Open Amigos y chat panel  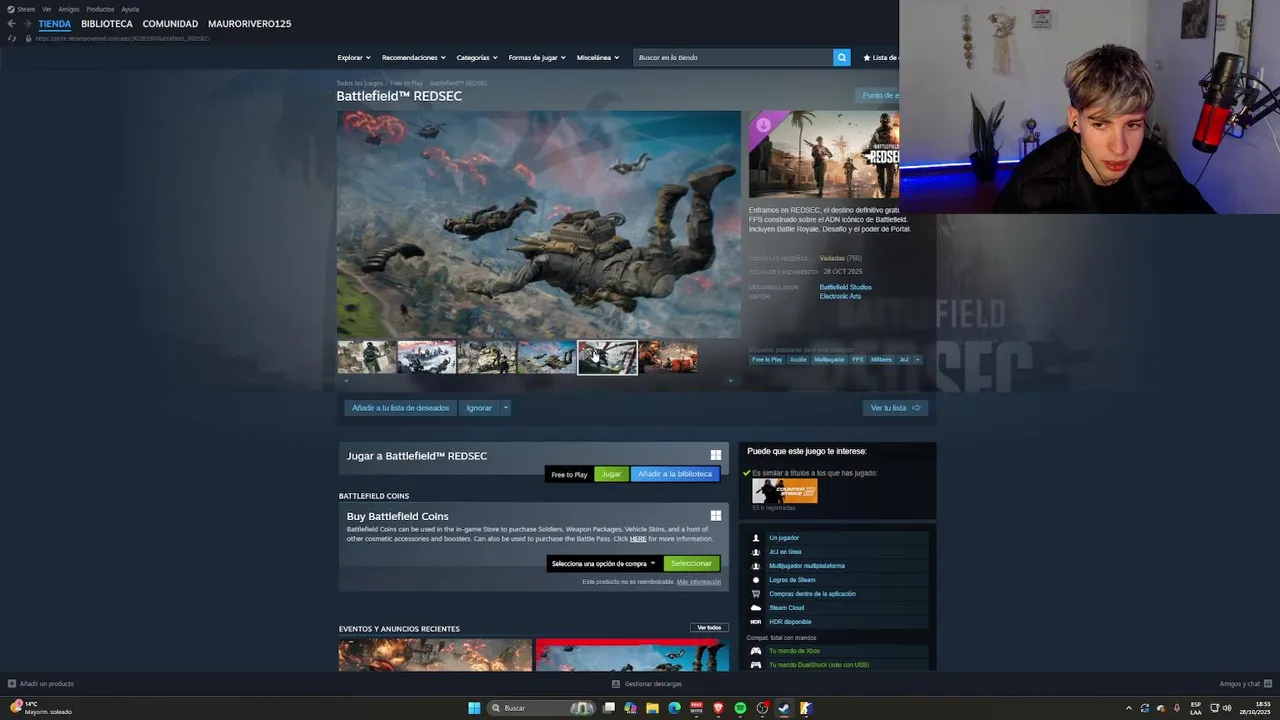tap(1245, 684)
